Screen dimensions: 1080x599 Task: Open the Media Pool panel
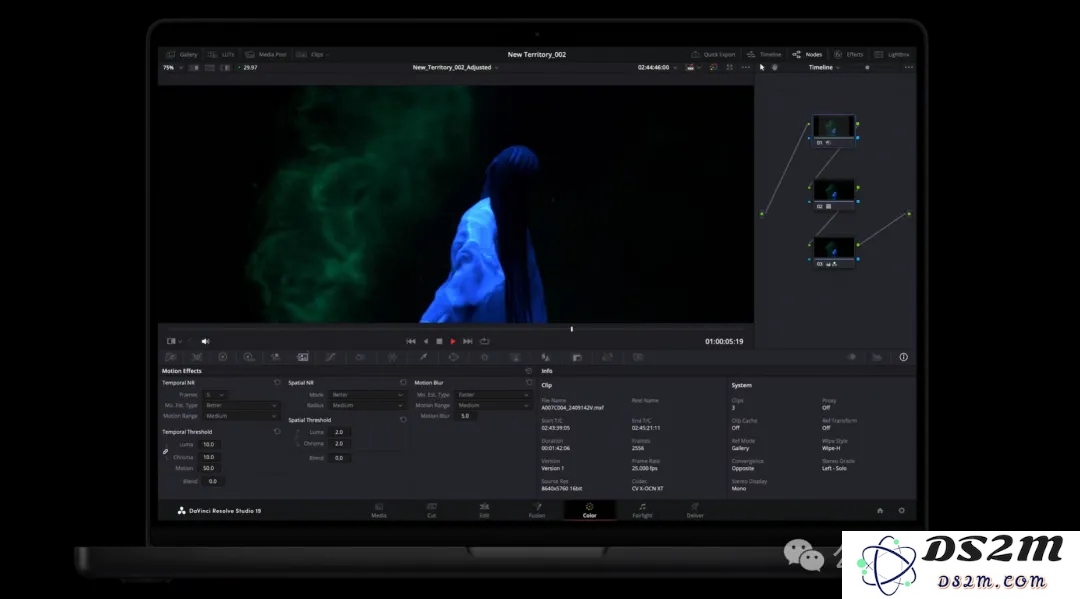click(266, 54)
